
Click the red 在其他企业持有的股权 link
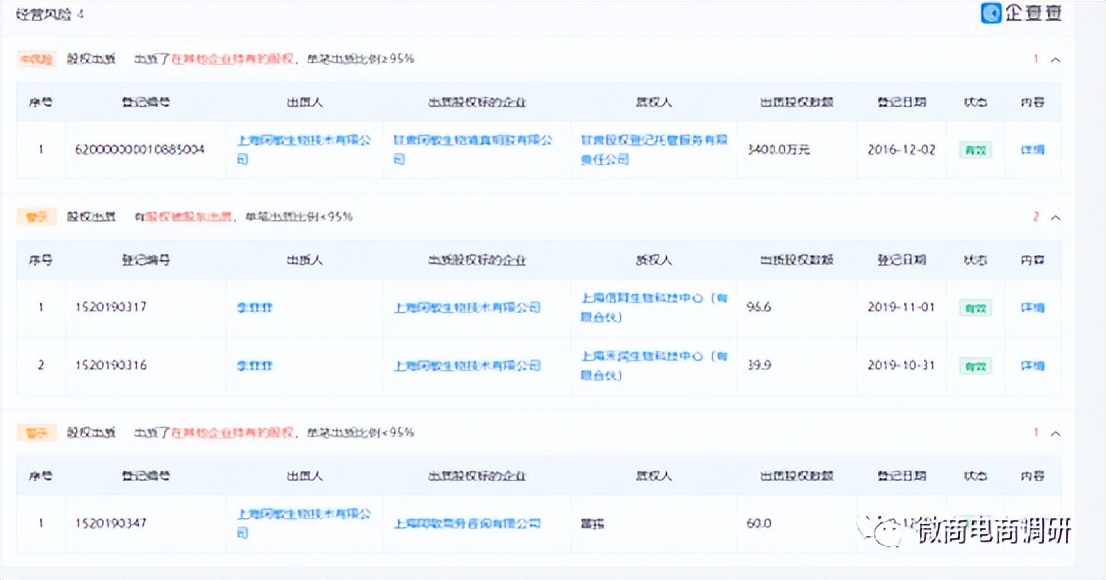pyautogui.click(x=213, y=59)
